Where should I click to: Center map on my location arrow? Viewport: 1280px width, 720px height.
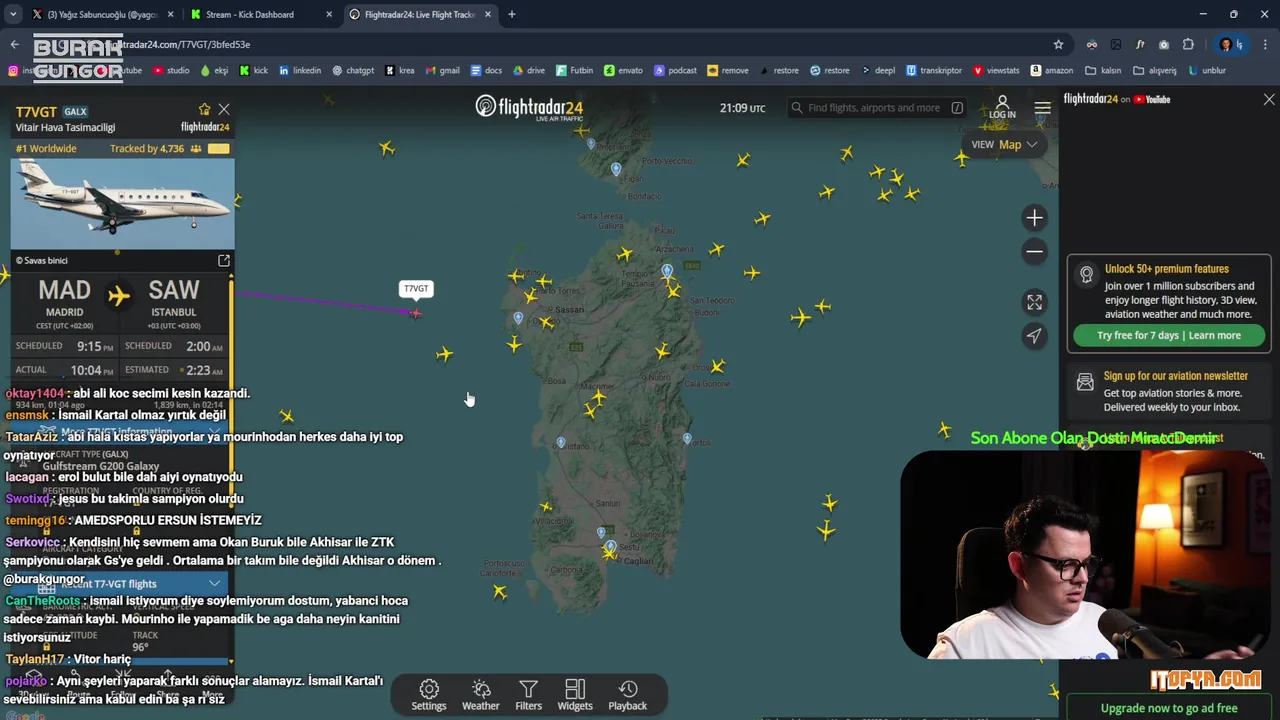point(1034,336)
